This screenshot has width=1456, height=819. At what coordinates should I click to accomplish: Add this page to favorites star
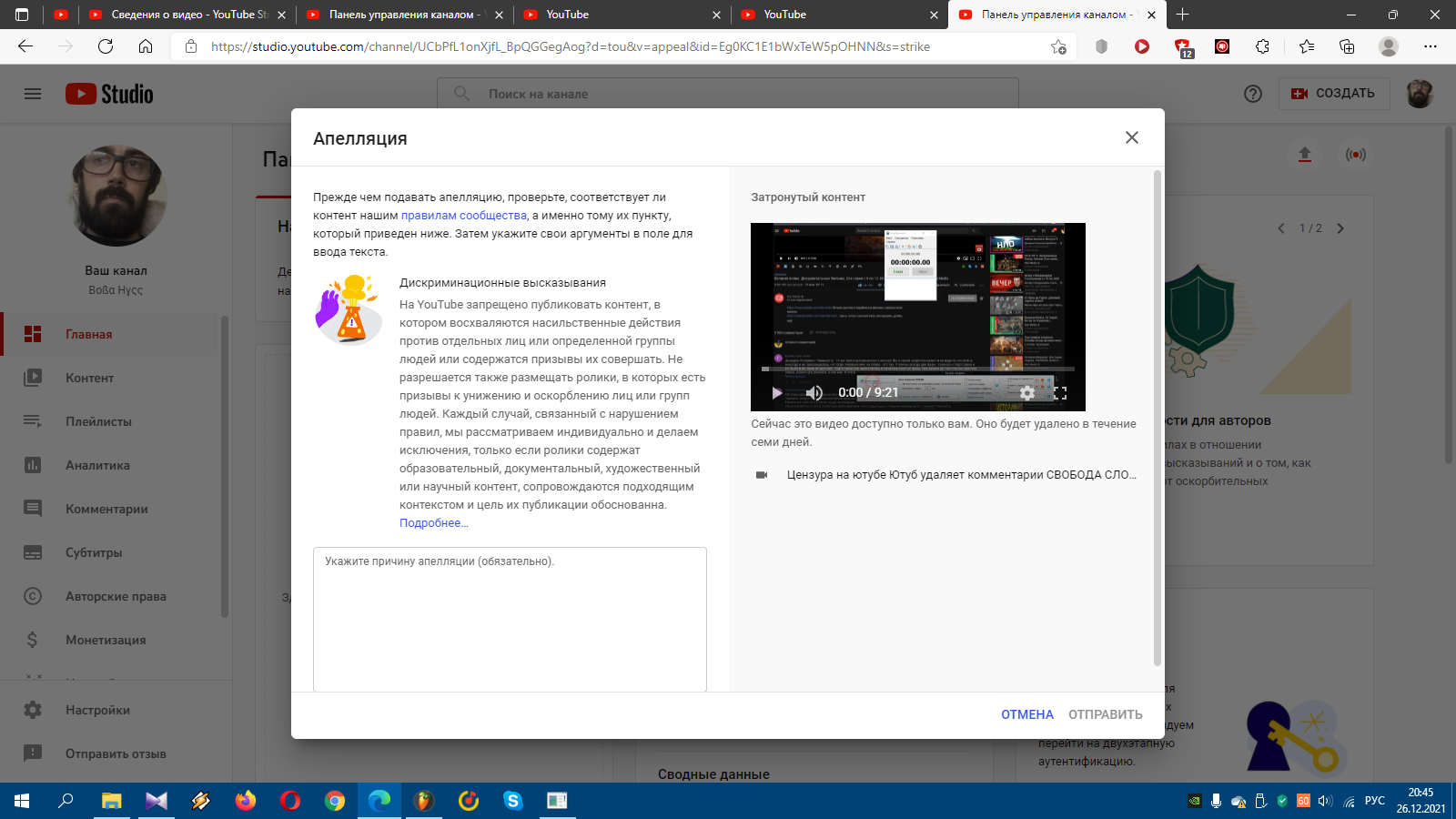[1058, 46]
